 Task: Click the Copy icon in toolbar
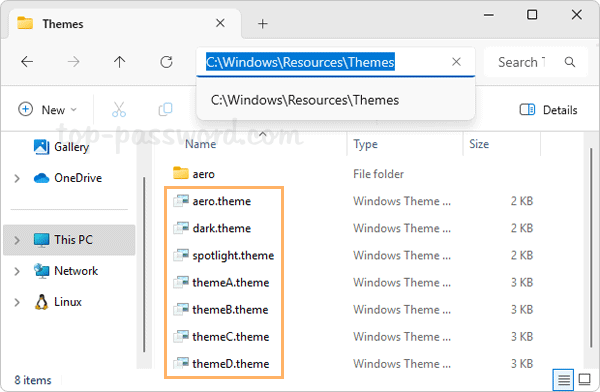pyautogui.click(x=165, y=109)
